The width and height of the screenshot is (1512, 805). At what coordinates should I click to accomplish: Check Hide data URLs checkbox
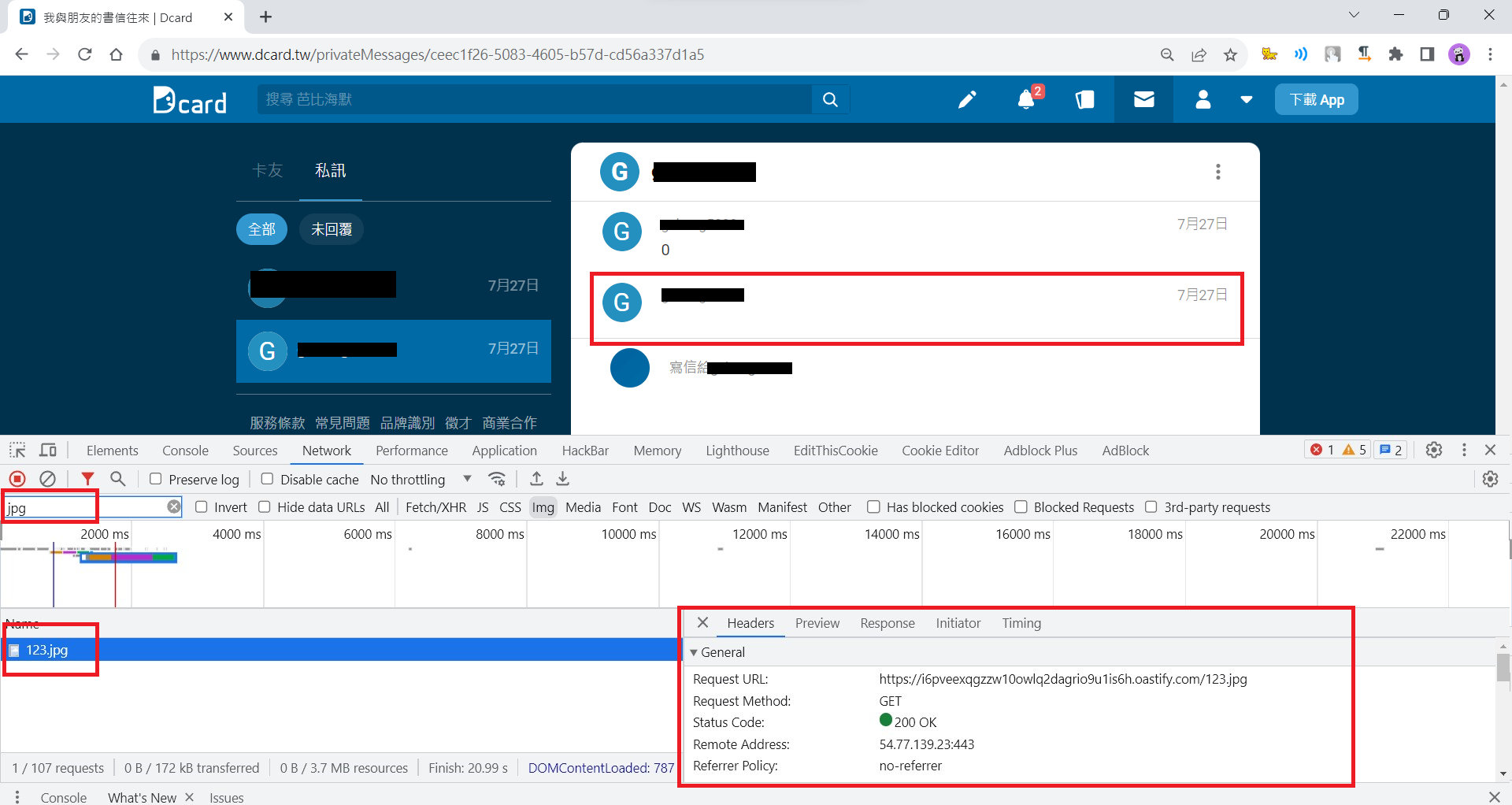coord(265,506)
